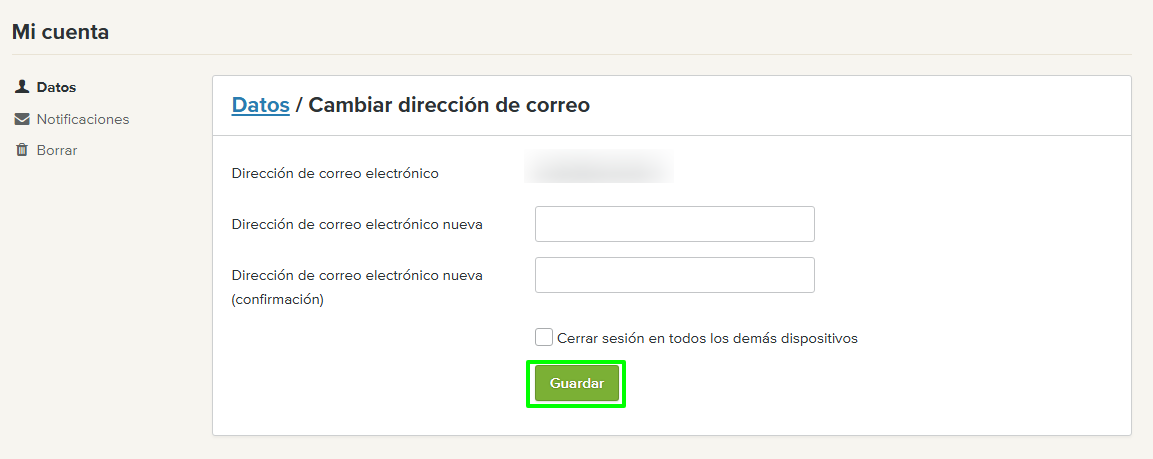Click the envelope icon for Notificaciones
This screenshot has height=459, width=1153.
(x=22, y=120)
